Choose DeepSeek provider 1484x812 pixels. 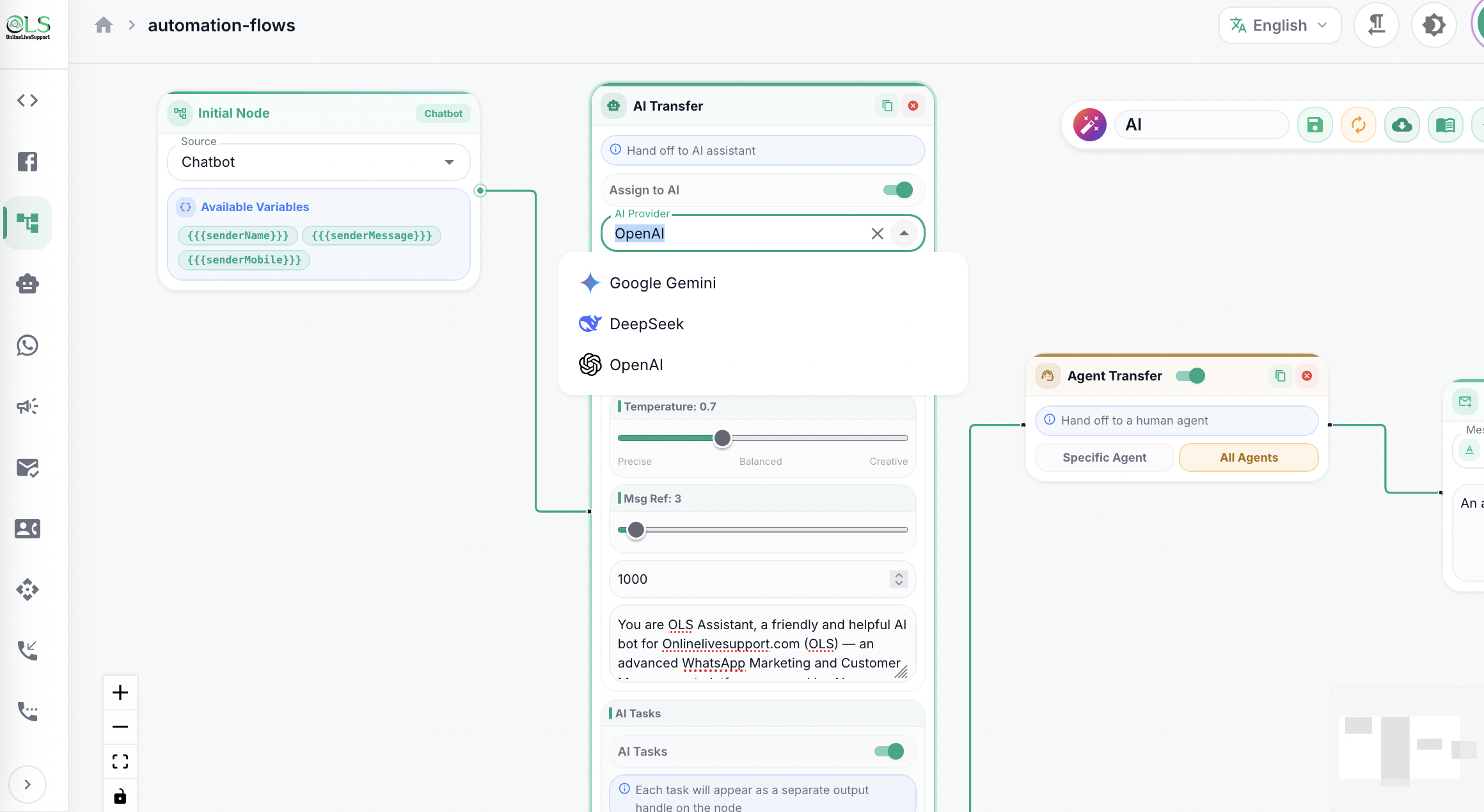coord(762,324)
